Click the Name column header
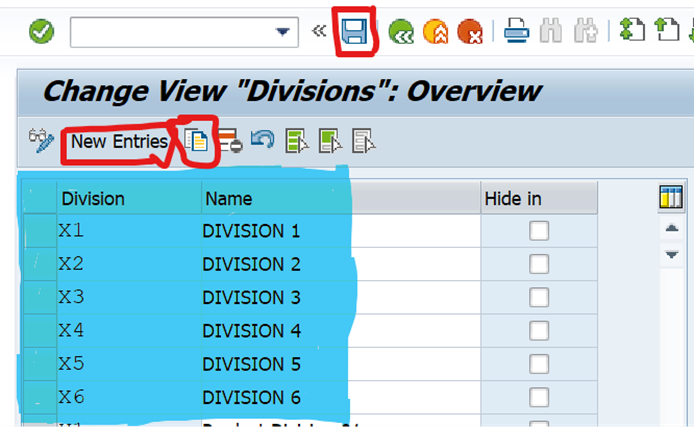 228,199
